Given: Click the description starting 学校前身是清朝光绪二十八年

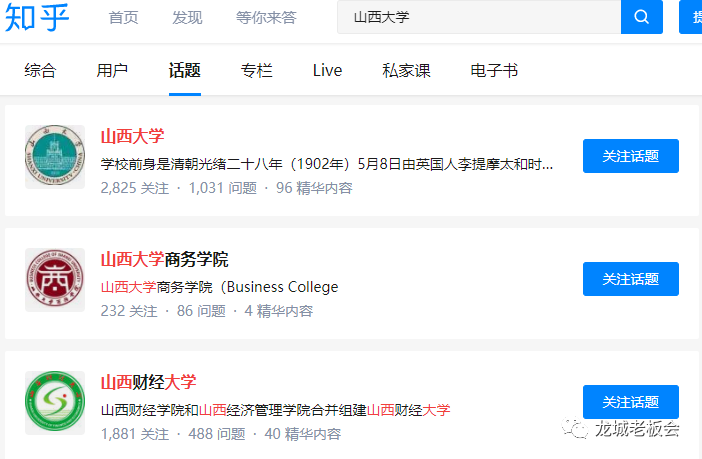Looking at the screenshot, I should [327, 164].
